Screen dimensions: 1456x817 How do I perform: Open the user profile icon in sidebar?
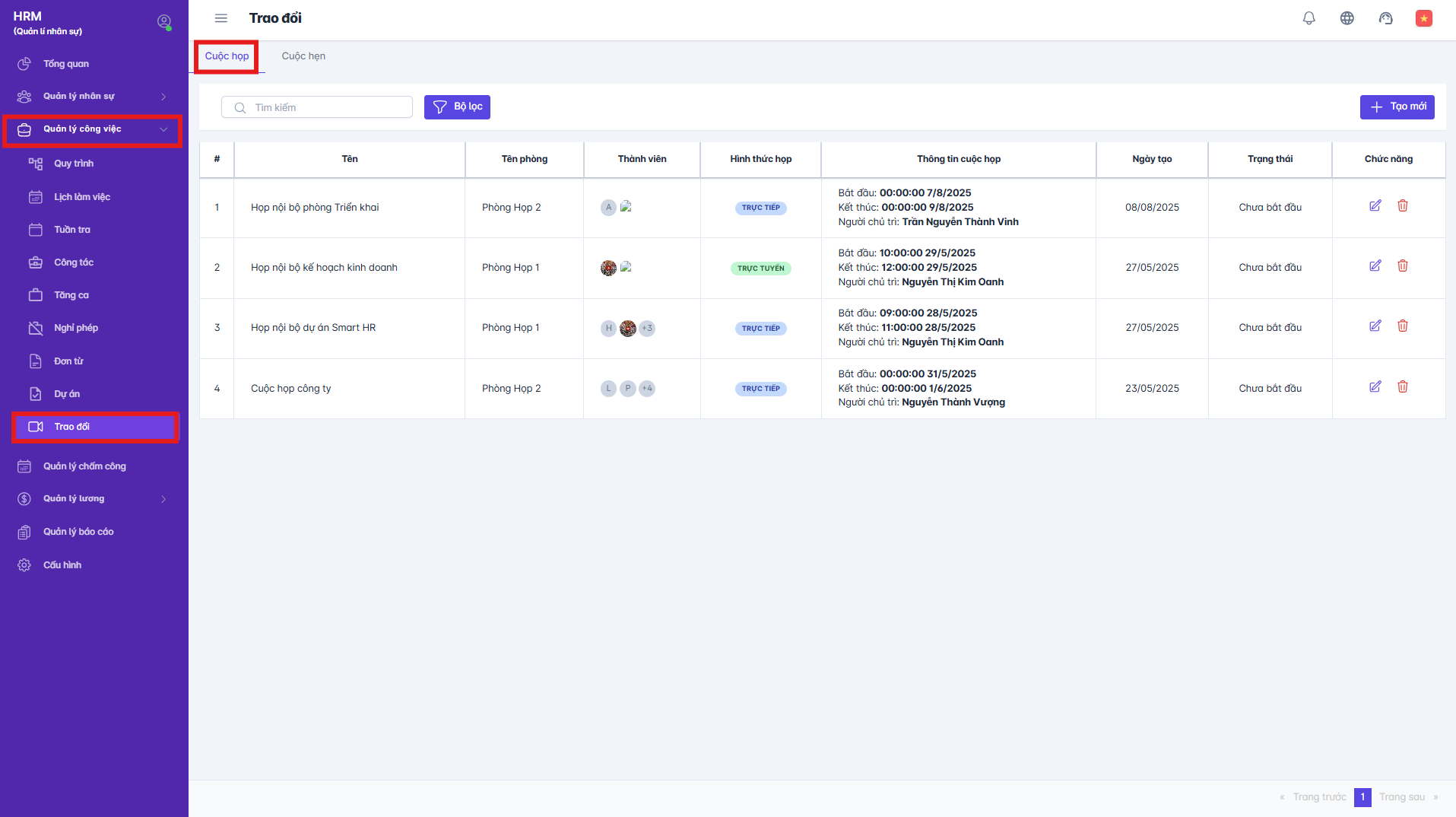pyautogui.click(x=164, y=22)
